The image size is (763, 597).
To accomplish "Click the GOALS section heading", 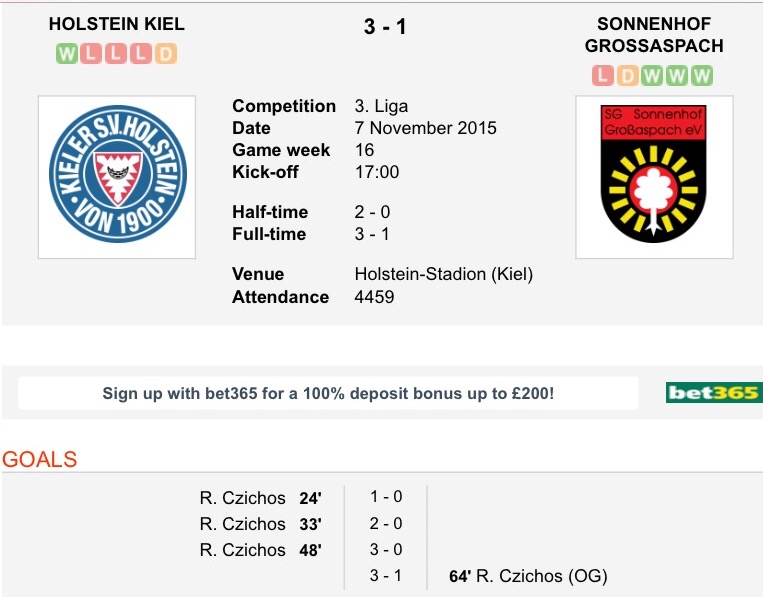I will click(39, 459).
